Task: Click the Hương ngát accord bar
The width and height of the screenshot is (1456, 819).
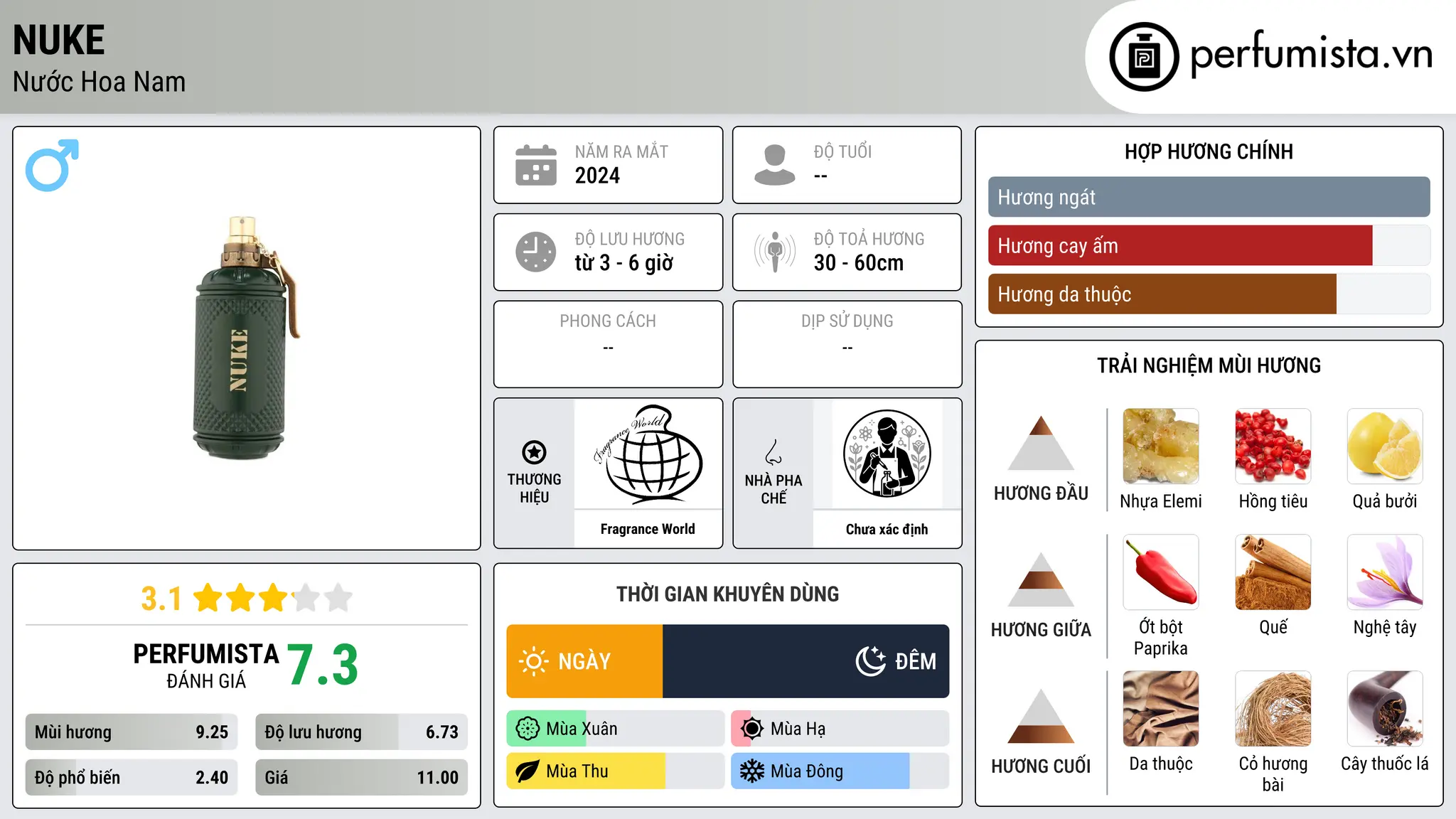Action: 1209,197
